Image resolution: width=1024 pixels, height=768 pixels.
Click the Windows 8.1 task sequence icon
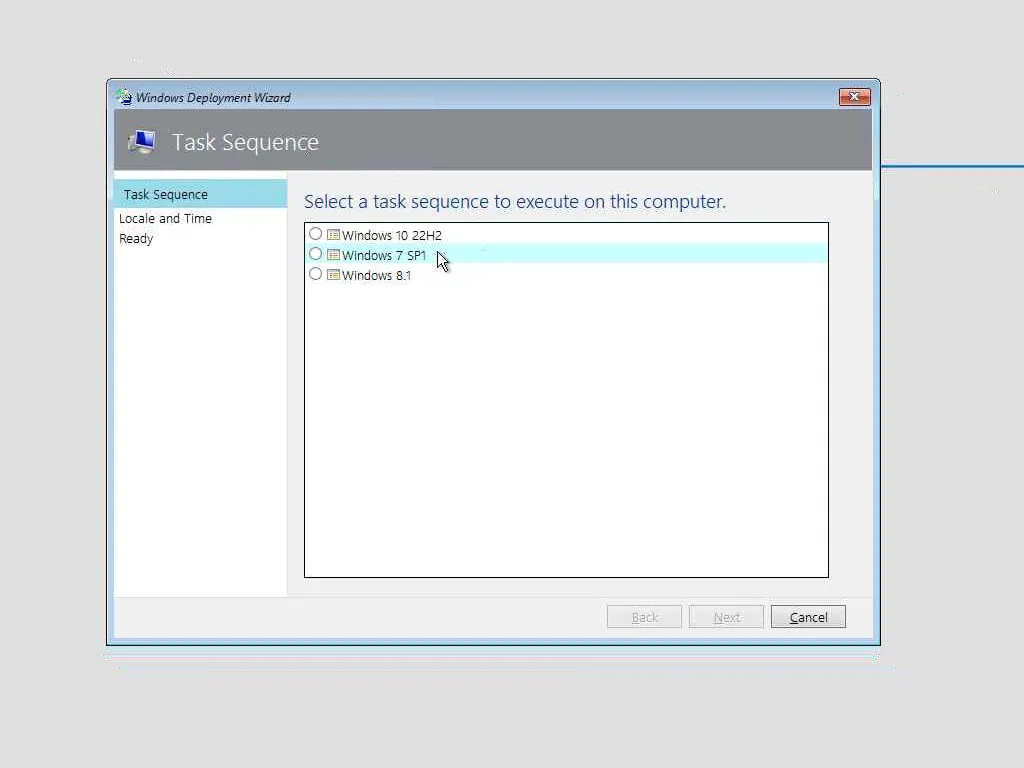click(334, 275)
